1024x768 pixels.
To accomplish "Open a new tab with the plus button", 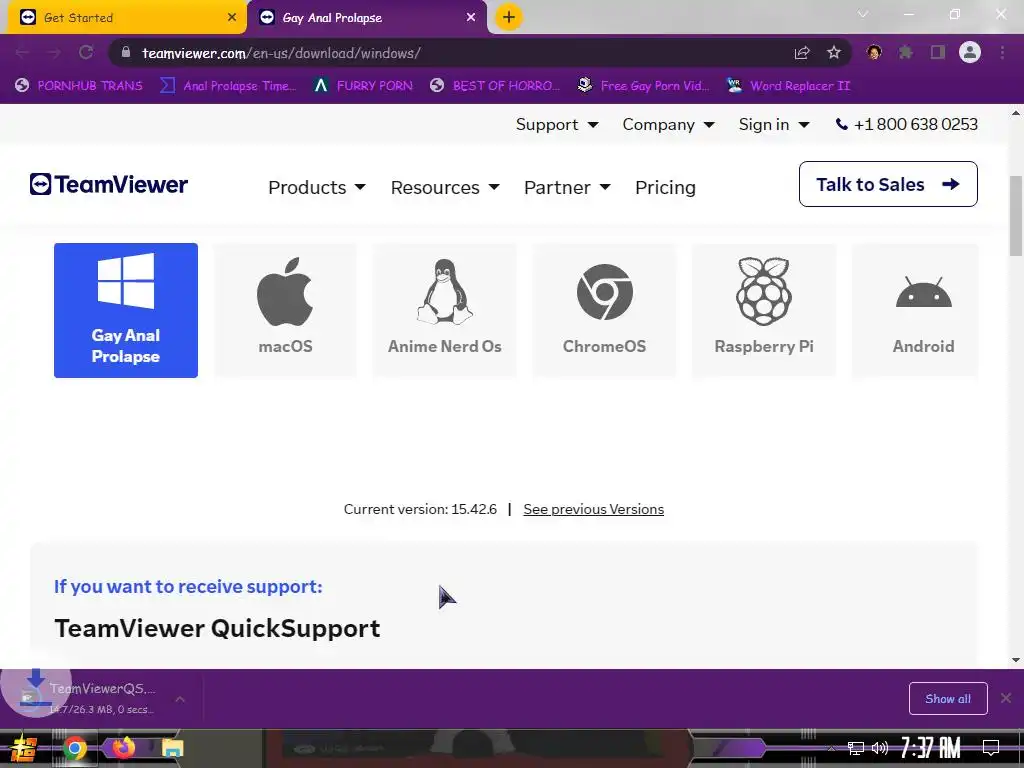I will tap(509, 17).
